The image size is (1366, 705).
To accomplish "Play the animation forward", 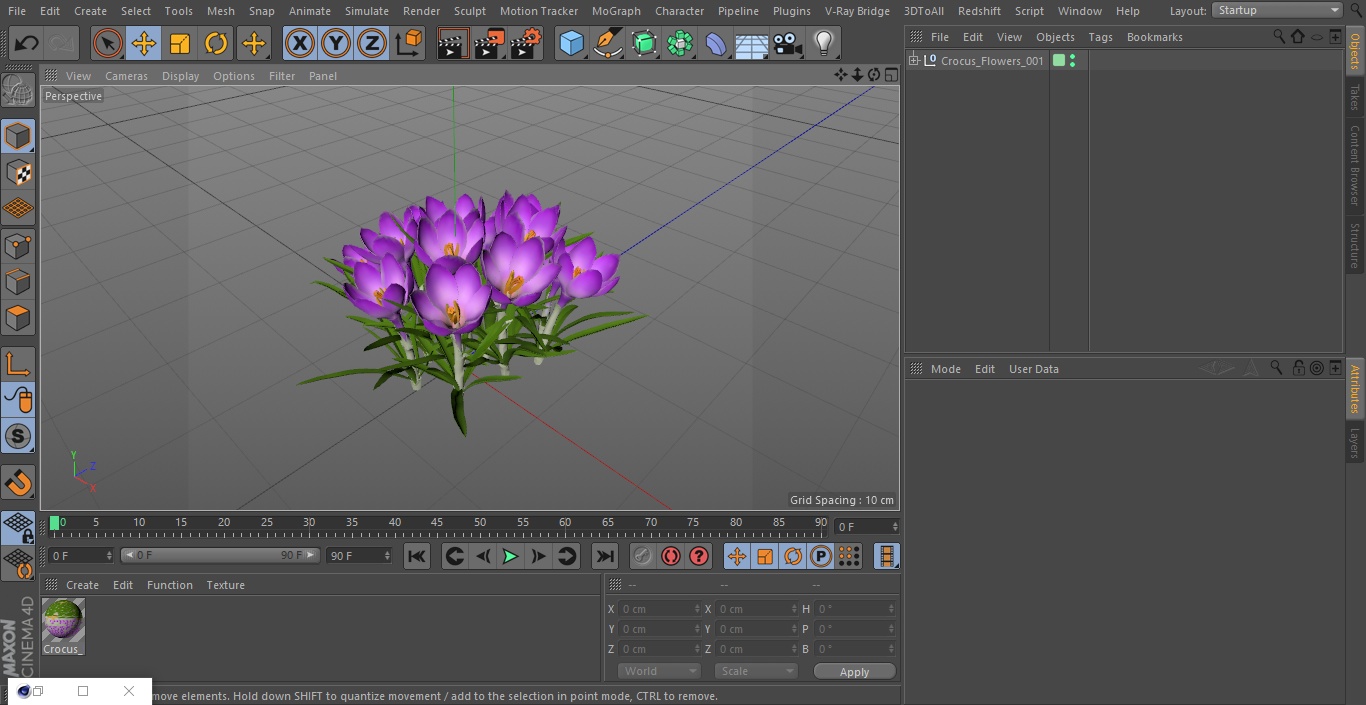I will [510, 556].
